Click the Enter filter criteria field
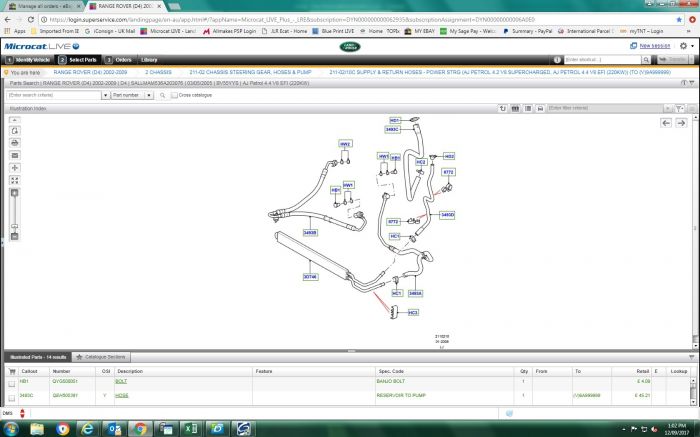The height and width of the screenshot is (437, 700). (x=605, y=108)
